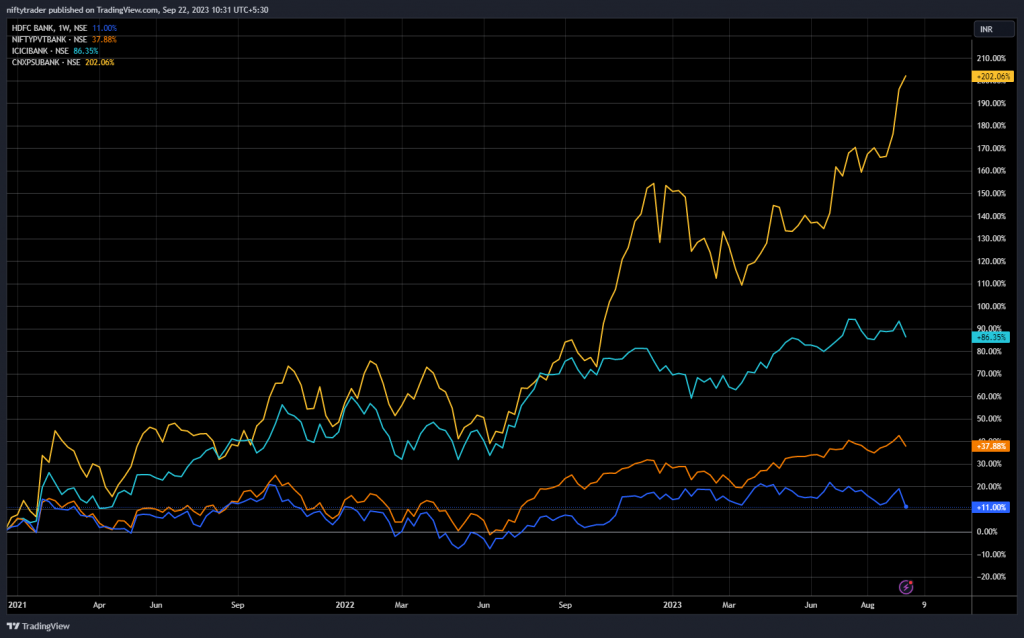
Task: Click the Apr label on time axis
Action: point(99,605)
